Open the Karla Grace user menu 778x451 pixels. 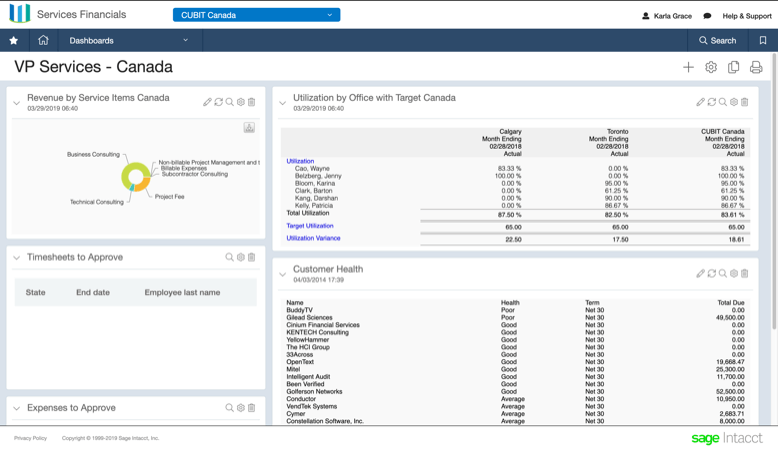click(x=667, y=16)
